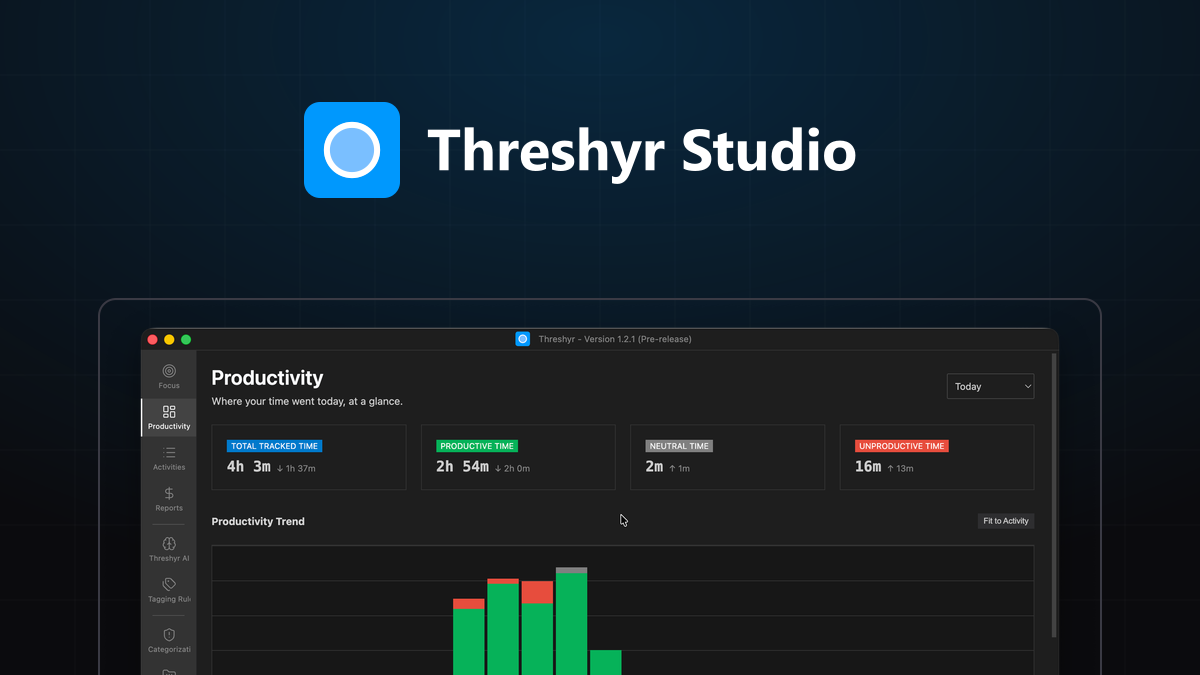Screen dimensions: 1200x675
Task: Click the "2h 0m" change indicator
Action: (512, 468)
